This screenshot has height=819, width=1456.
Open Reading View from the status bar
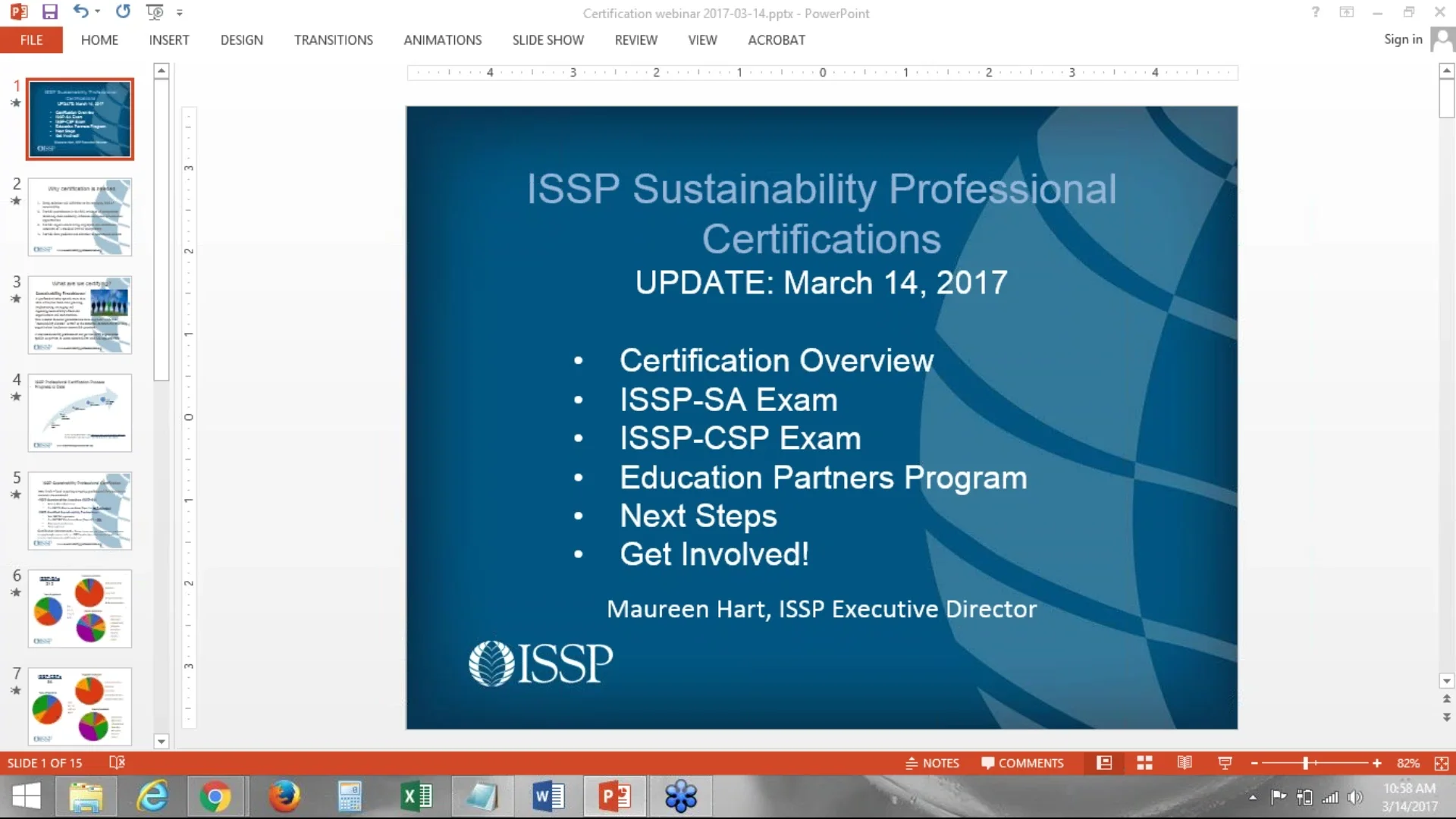tap(1185, 763)
